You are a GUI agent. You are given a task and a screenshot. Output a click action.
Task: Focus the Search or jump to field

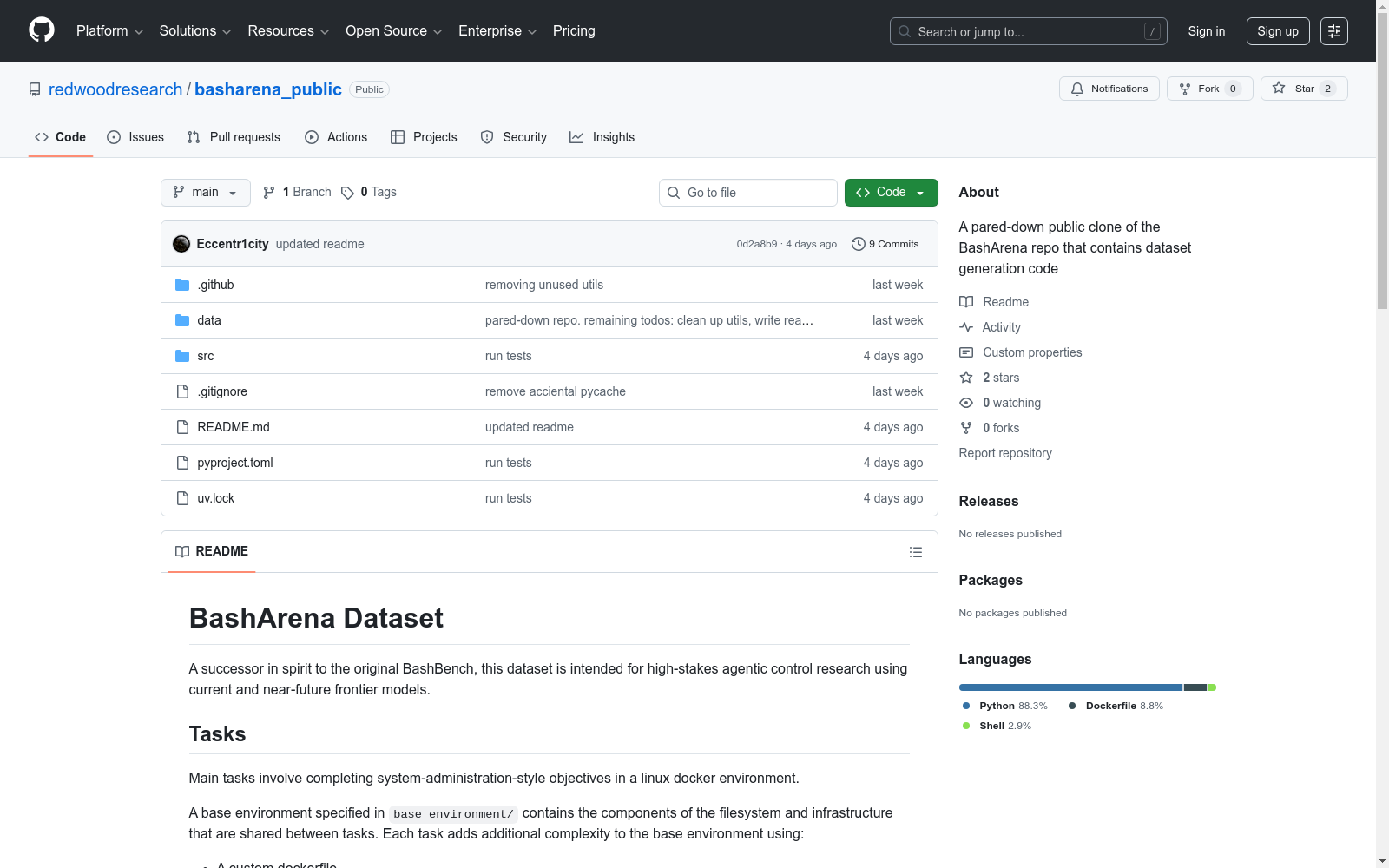coord(1029,31)
